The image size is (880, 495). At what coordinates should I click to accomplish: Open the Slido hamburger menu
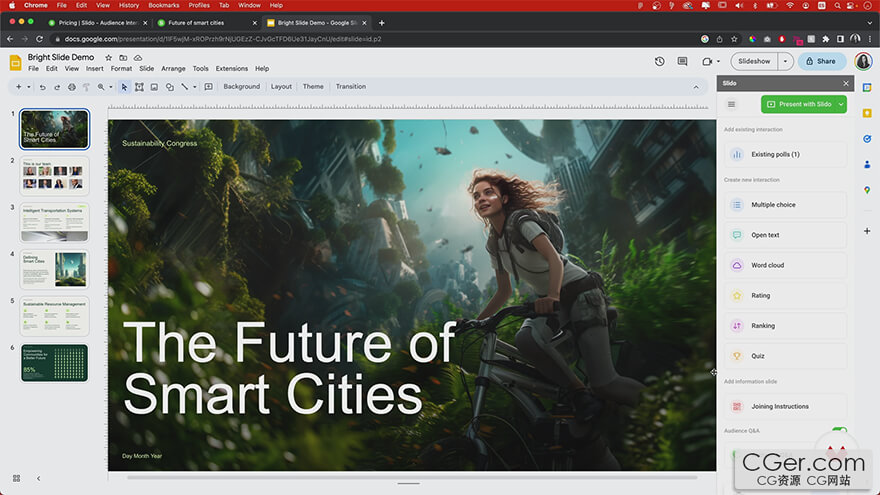[x=731, y=104]
